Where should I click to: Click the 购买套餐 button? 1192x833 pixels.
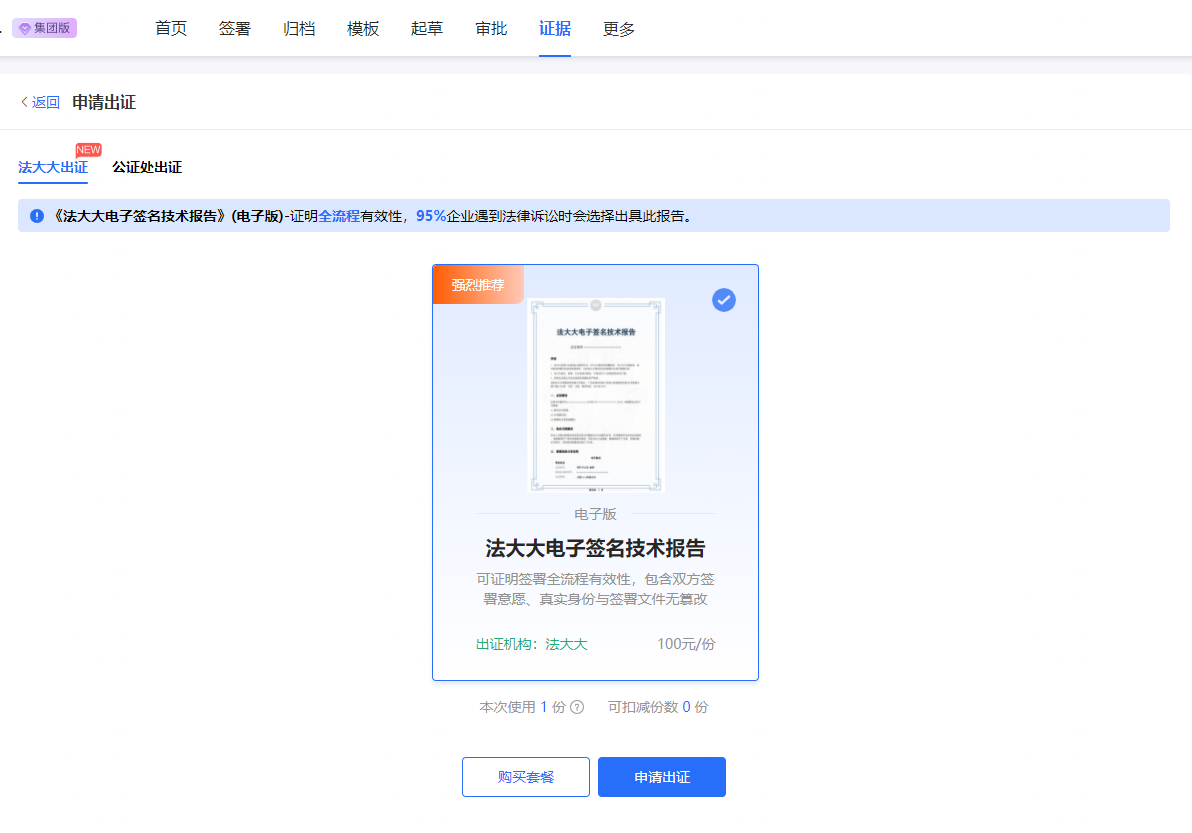pos(526,777)
